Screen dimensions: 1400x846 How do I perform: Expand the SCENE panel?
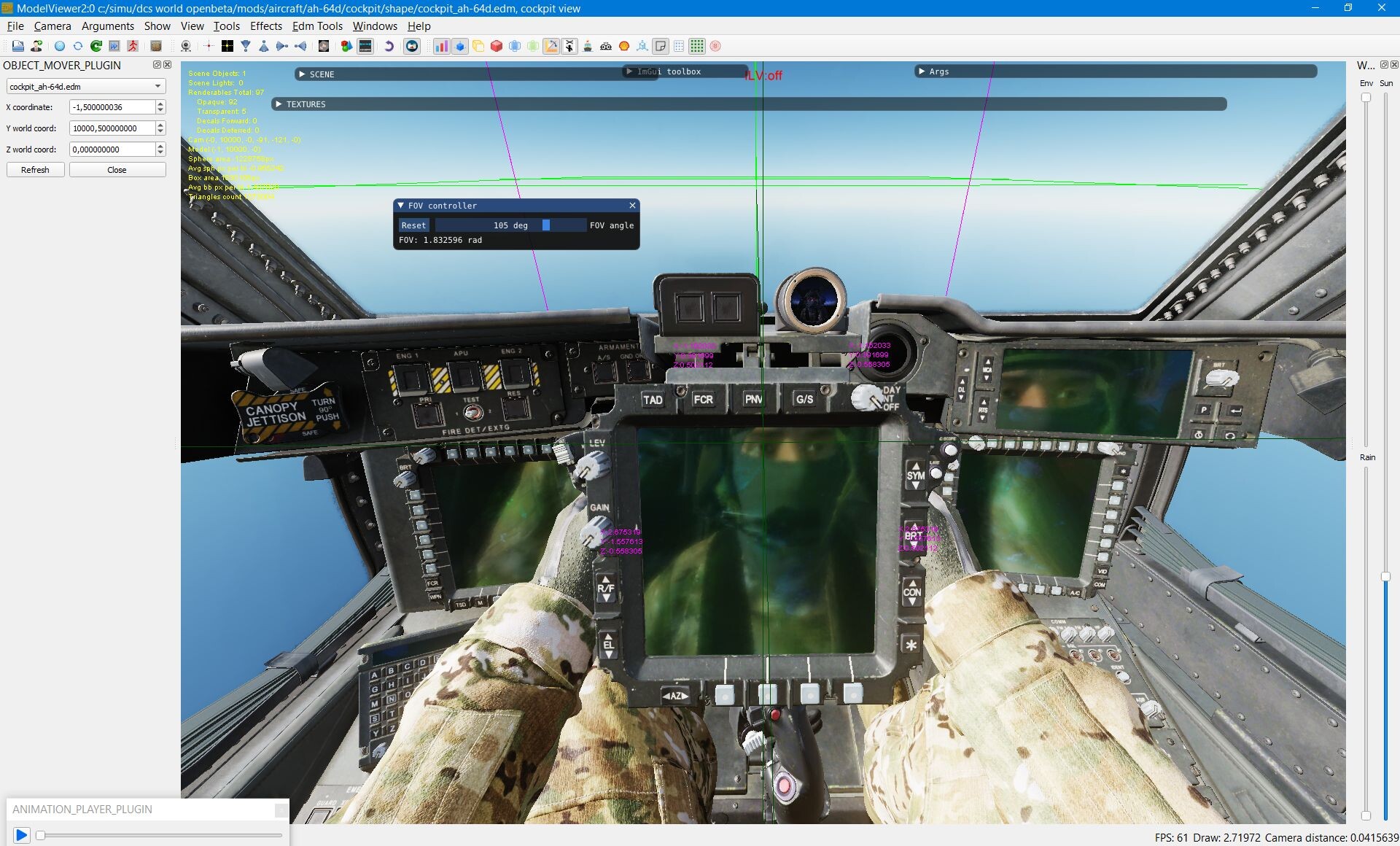click(302, 74)
